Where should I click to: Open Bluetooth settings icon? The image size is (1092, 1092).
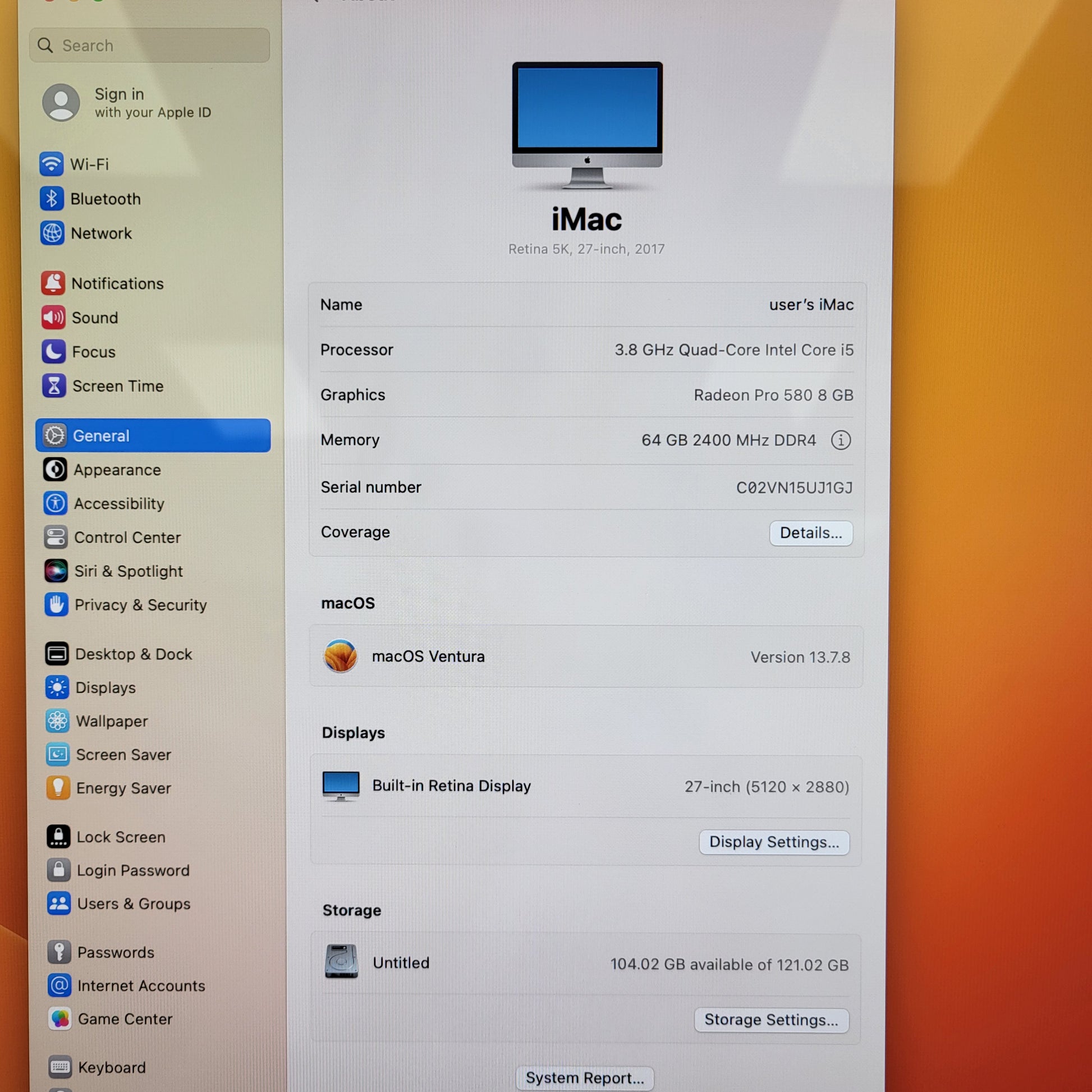click(x=52, y=199)
